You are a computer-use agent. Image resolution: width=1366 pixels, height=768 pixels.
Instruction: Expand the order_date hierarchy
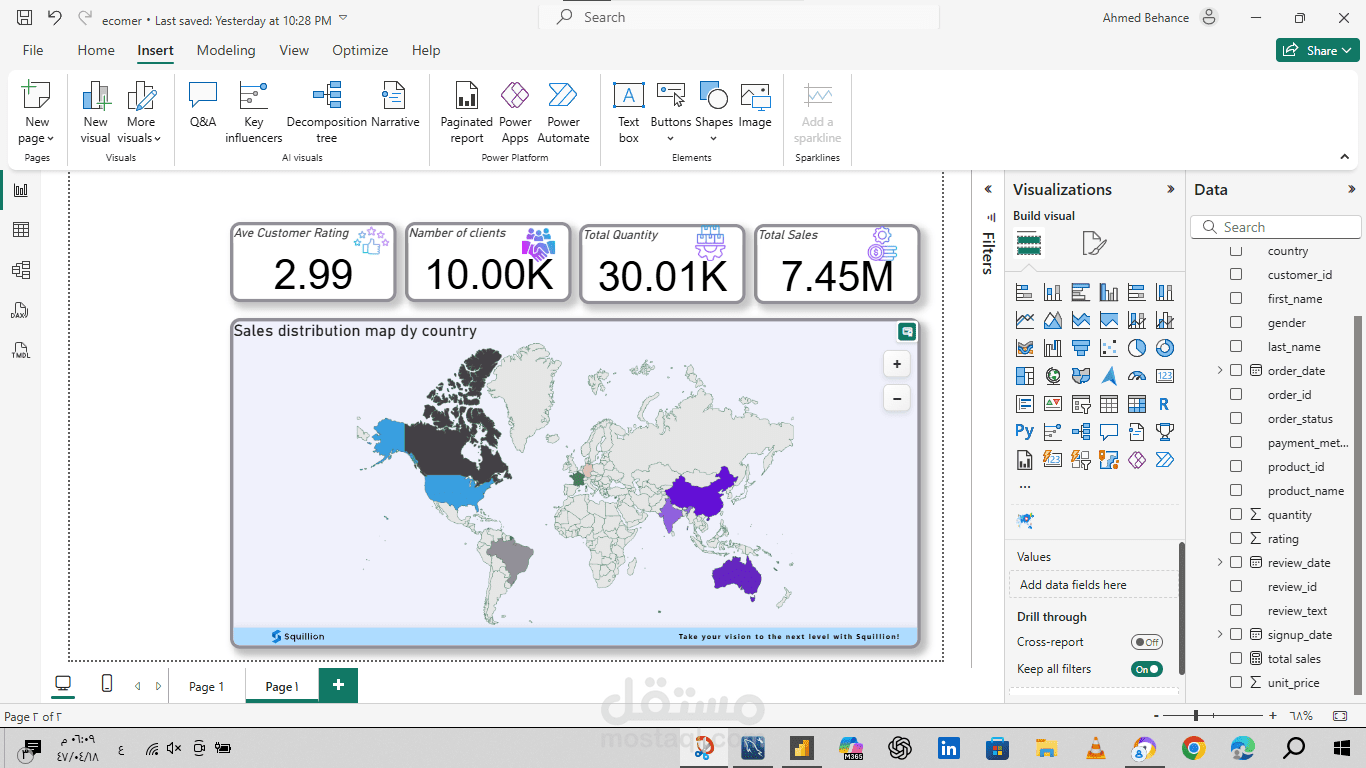pos(1220,371)
